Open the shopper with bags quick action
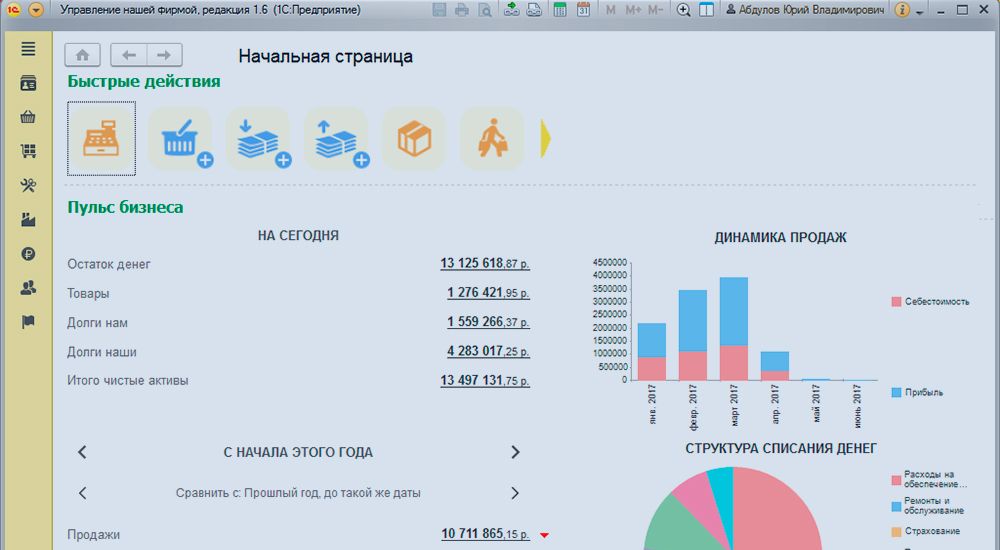This screenshot has width=1000, height=550. [x=492, y=138]
